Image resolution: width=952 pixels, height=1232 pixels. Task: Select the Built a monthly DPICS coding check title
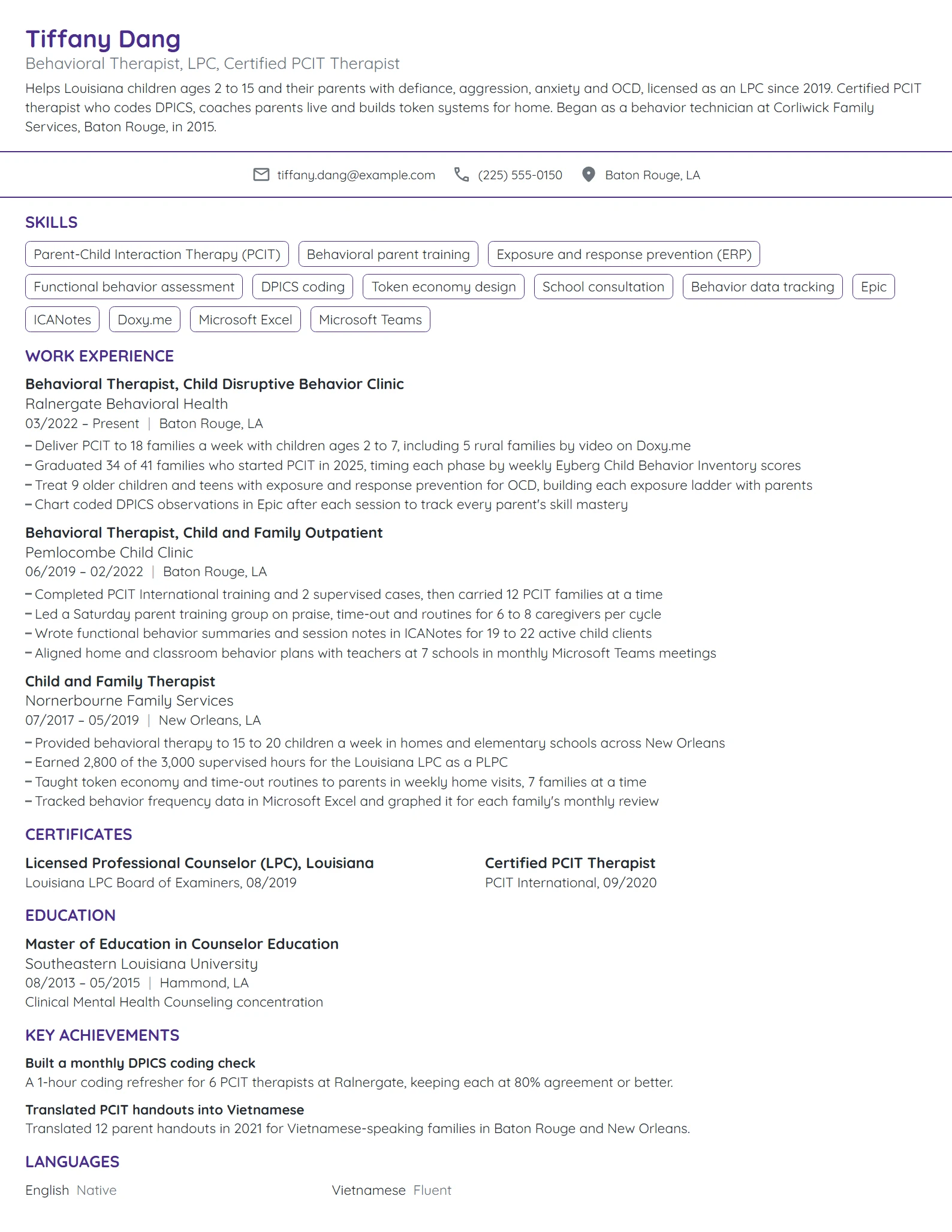(x=140, y=1063)
